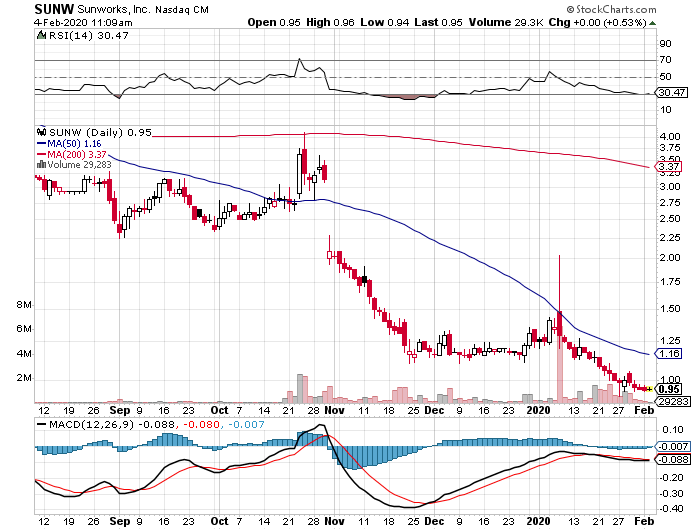Click the MA(200) price tag 3.37
700x530 pixels.
coord(669,167)
